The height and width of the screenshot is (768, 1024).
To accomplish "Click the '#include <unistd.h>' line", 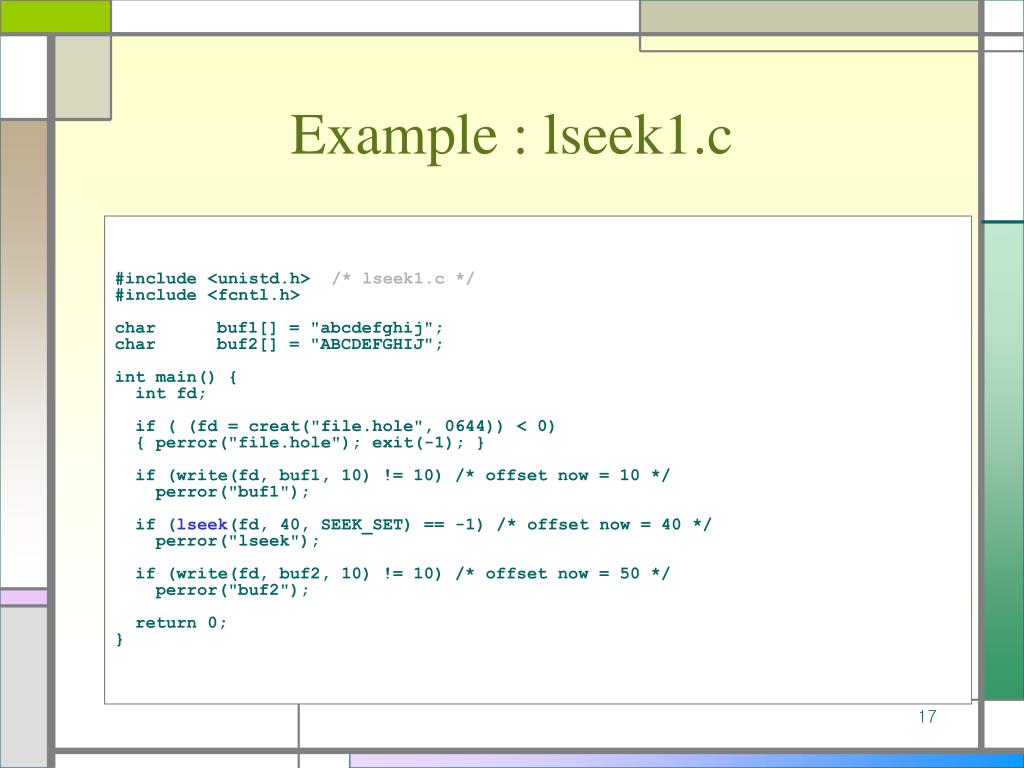I will point(212,279).
